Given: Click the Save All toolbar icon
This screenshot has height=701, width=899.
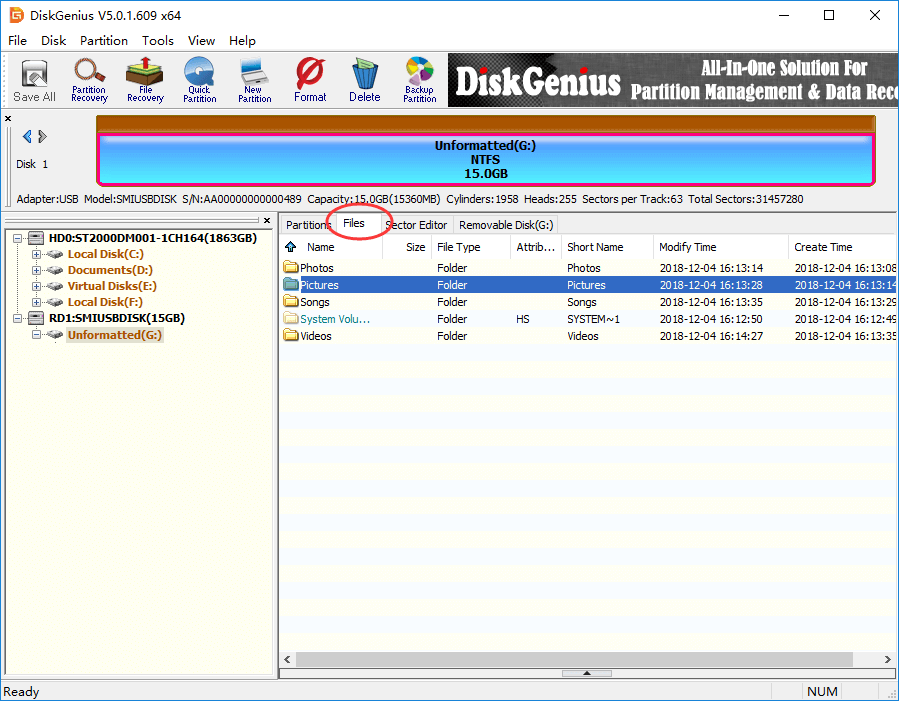Looking at the screenshot, I should pyautogui.click(x=34, y=81).
